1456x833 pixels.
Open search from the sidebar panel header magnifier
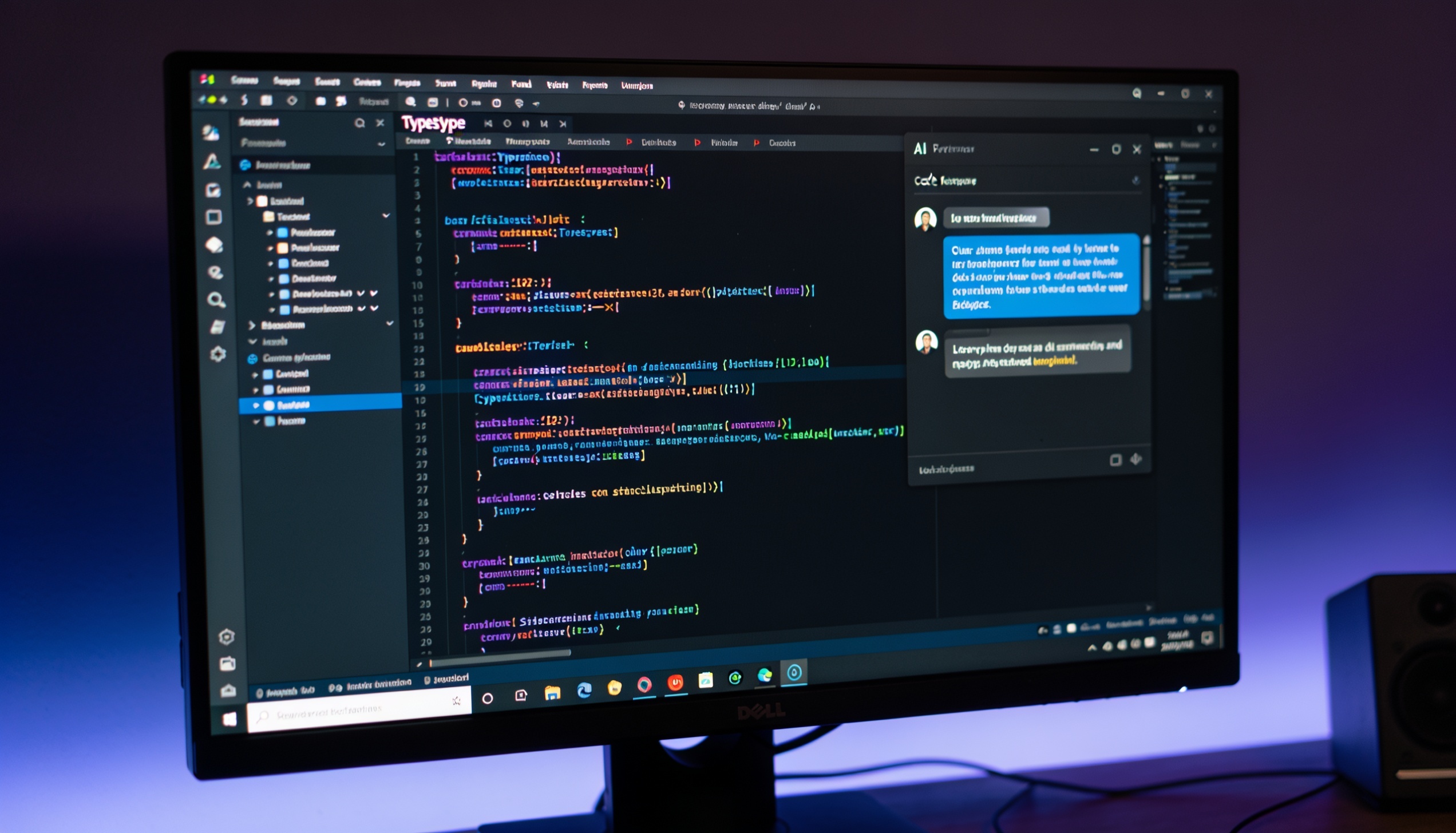[x=359, y=123]
